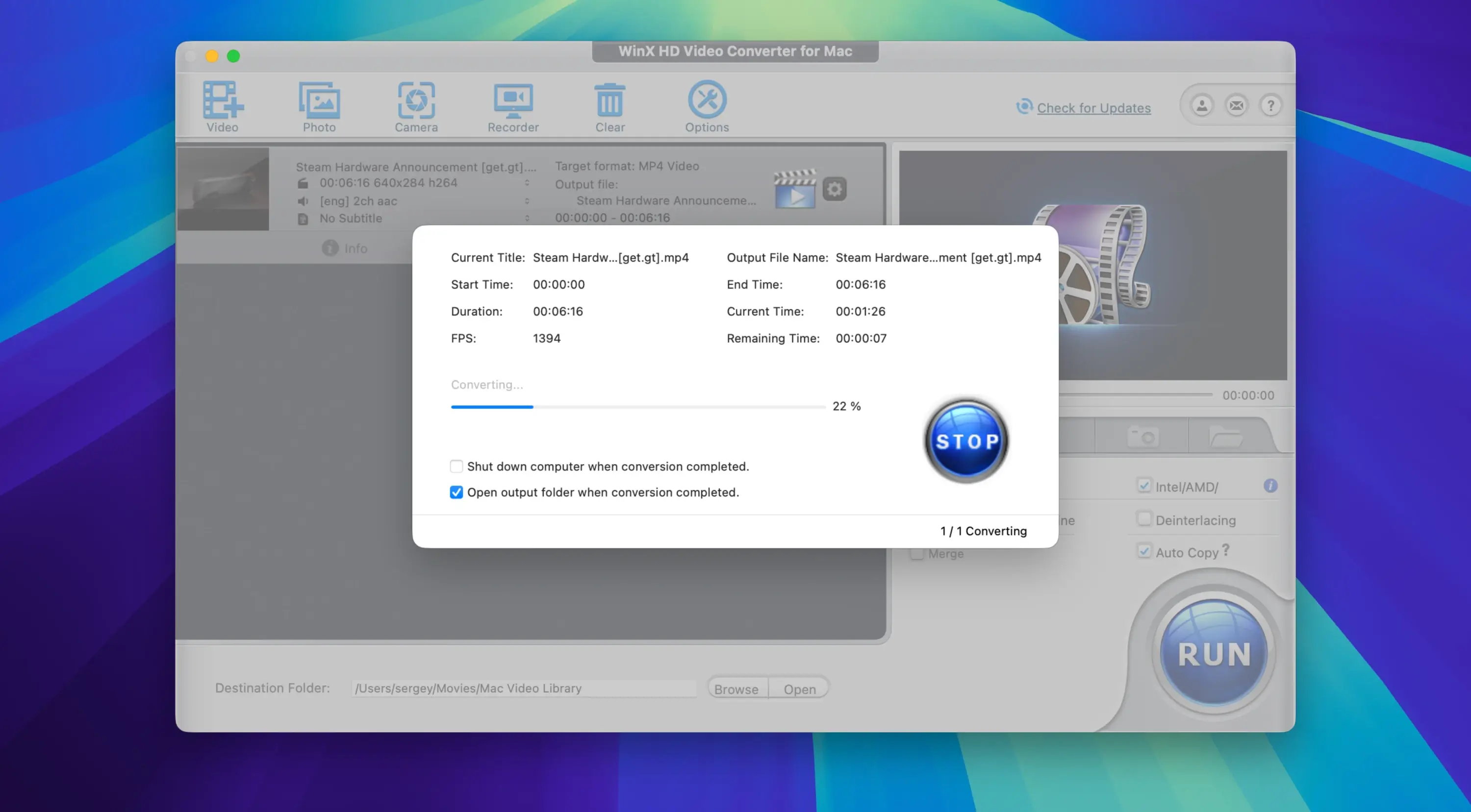Expand the No Subtitle selector
This screenshot has width=1471, height=812.
pyautogui.click(x=527, y=219)
